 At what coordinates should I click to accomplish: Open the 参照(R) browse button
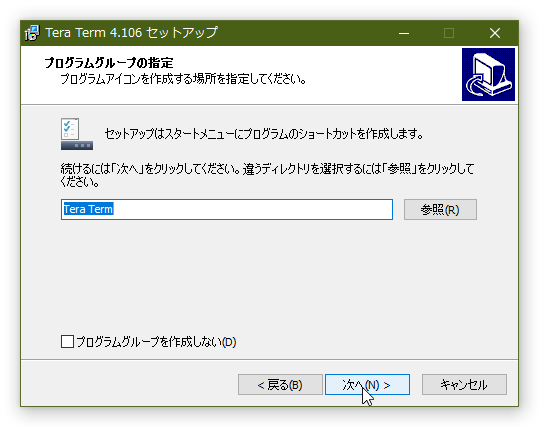tap(440, 209)
